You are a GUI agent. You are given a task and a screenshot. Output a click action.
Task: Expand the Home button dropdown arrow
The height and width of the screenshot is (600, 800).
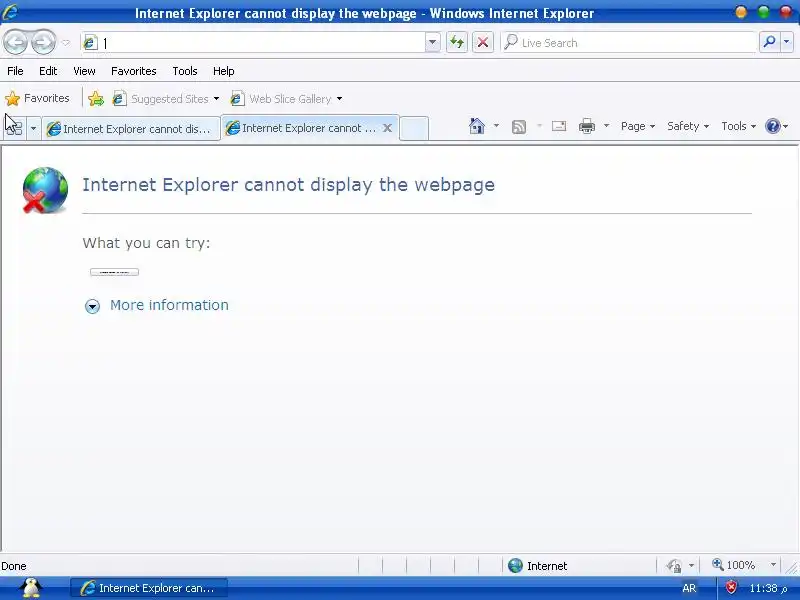[496, 126]
